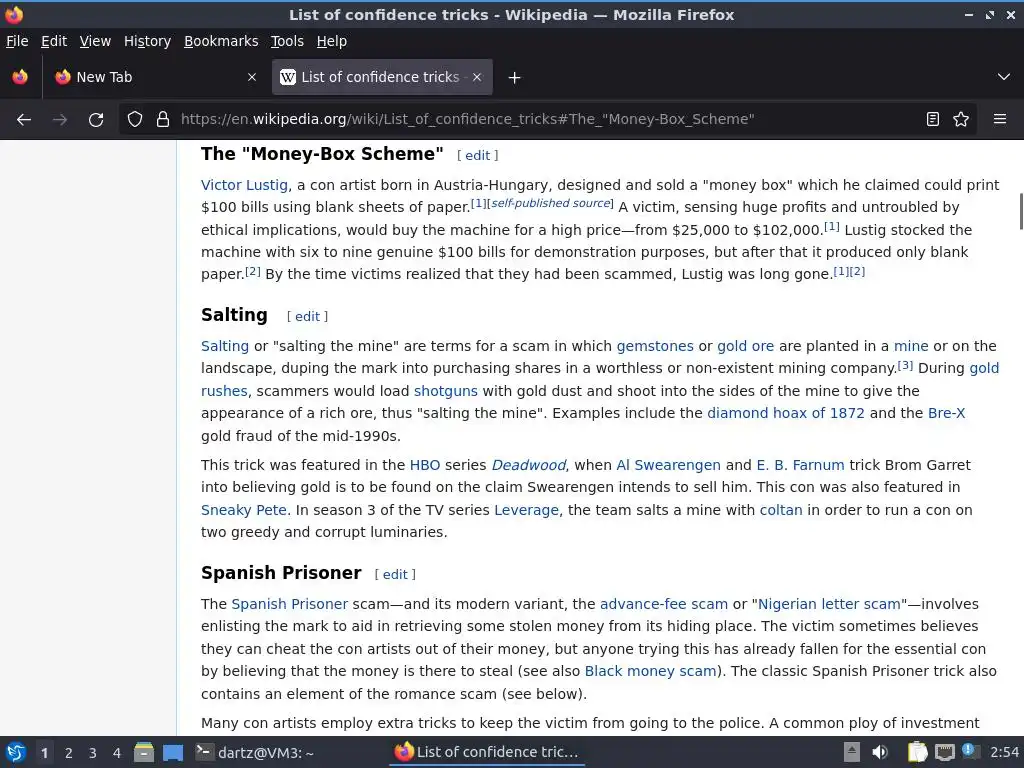Open the shotguns link
The width and height of the screenshot is (1024, 768).
[446, 391]
